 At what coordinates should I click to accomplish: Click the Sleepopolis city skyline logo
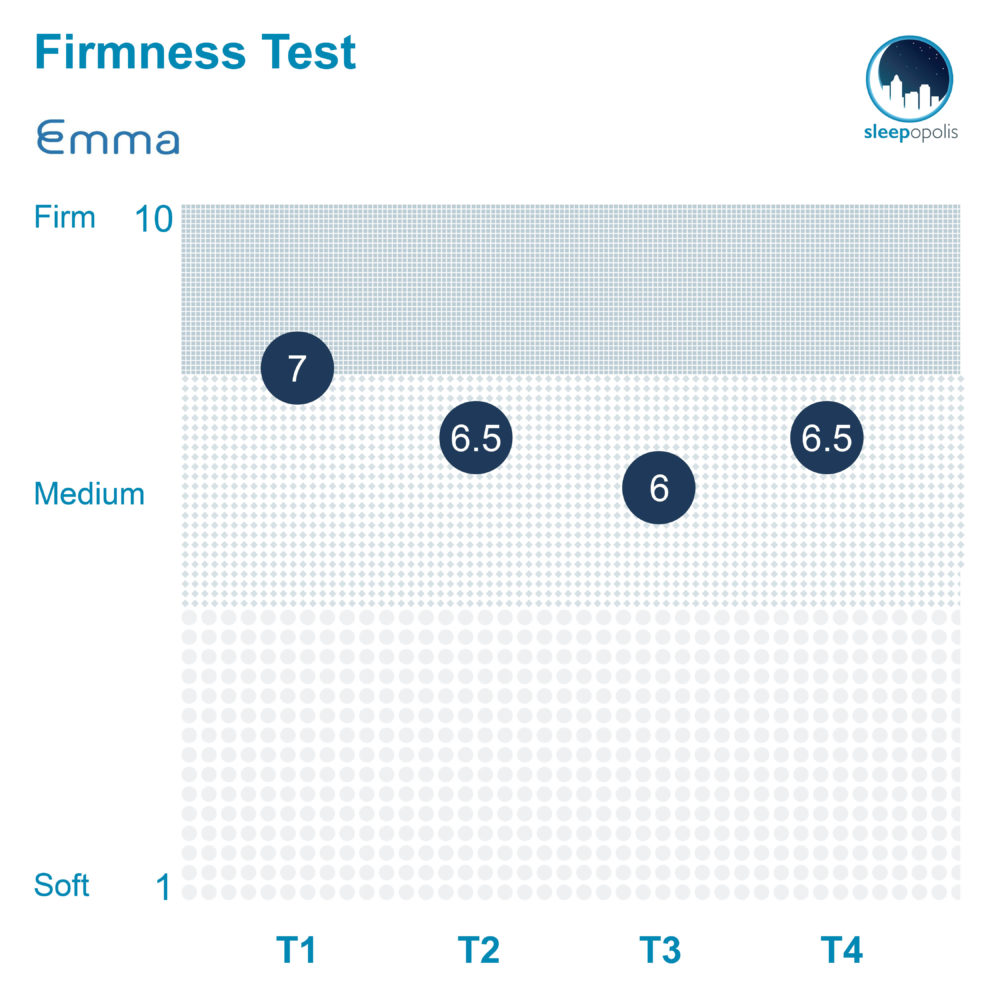[909, 79]
